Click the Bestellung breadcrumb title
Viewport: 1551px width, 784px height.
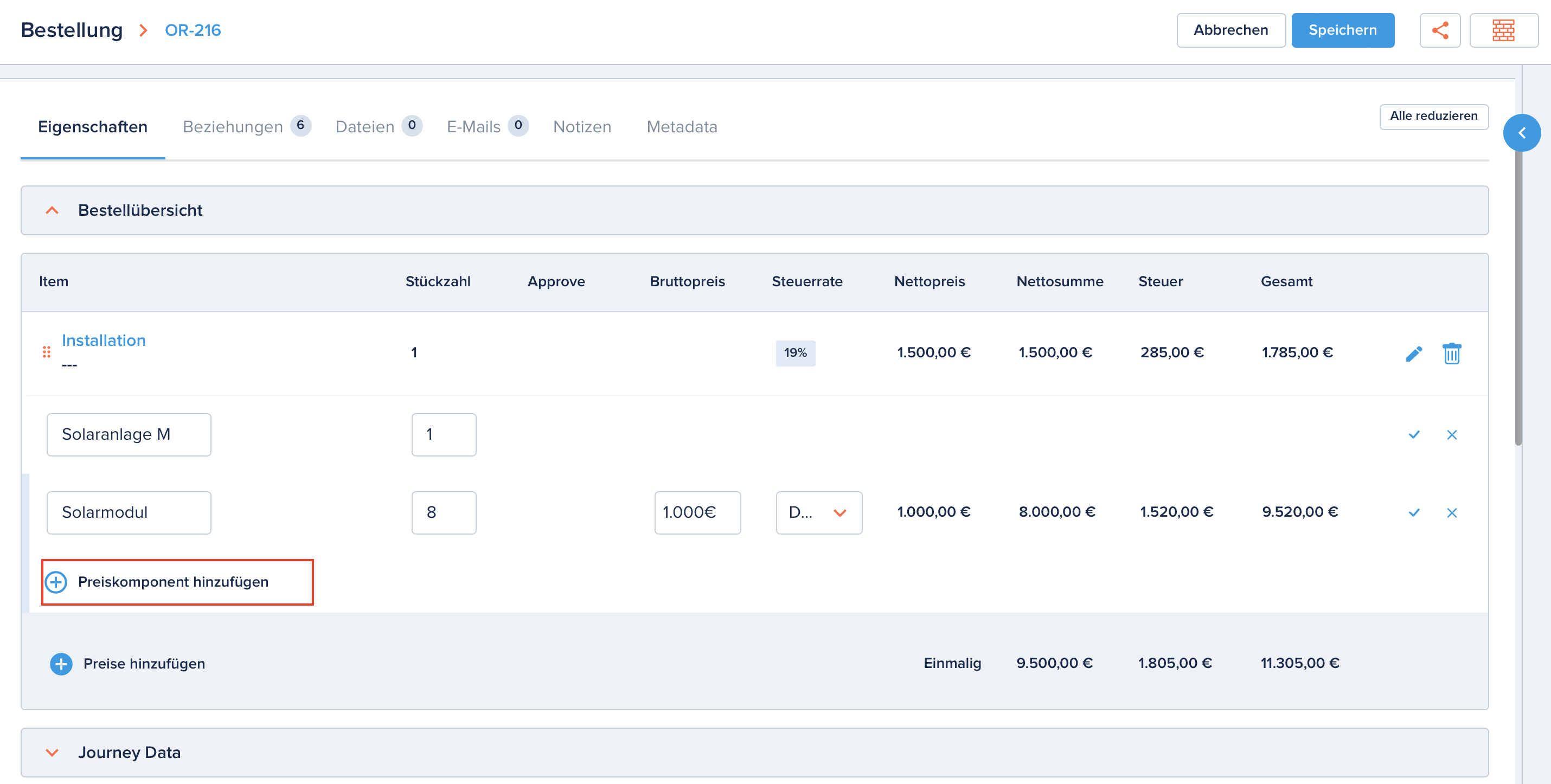coord(72,30)
